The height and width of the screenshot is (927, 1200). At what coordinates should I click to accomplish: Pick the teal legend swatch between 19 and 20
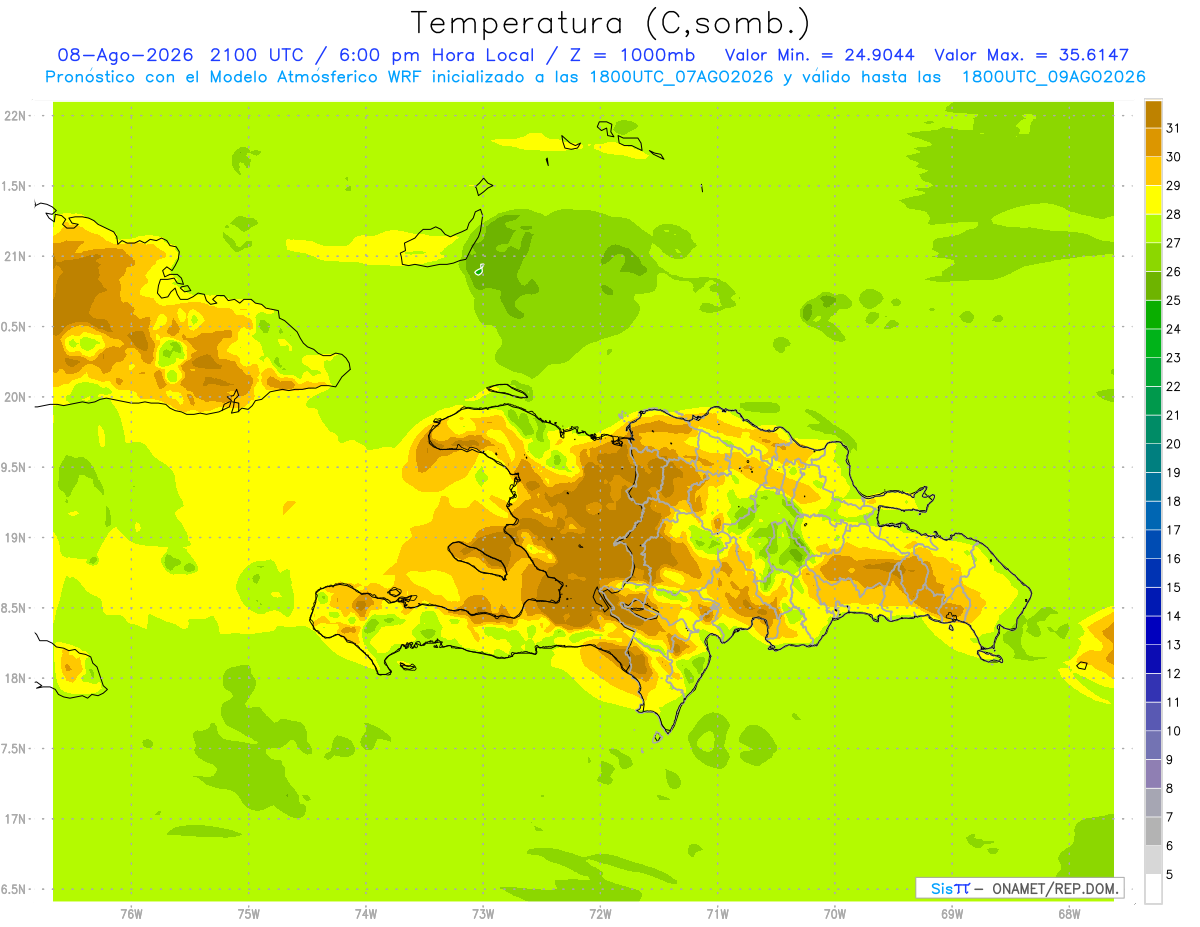1153,458
